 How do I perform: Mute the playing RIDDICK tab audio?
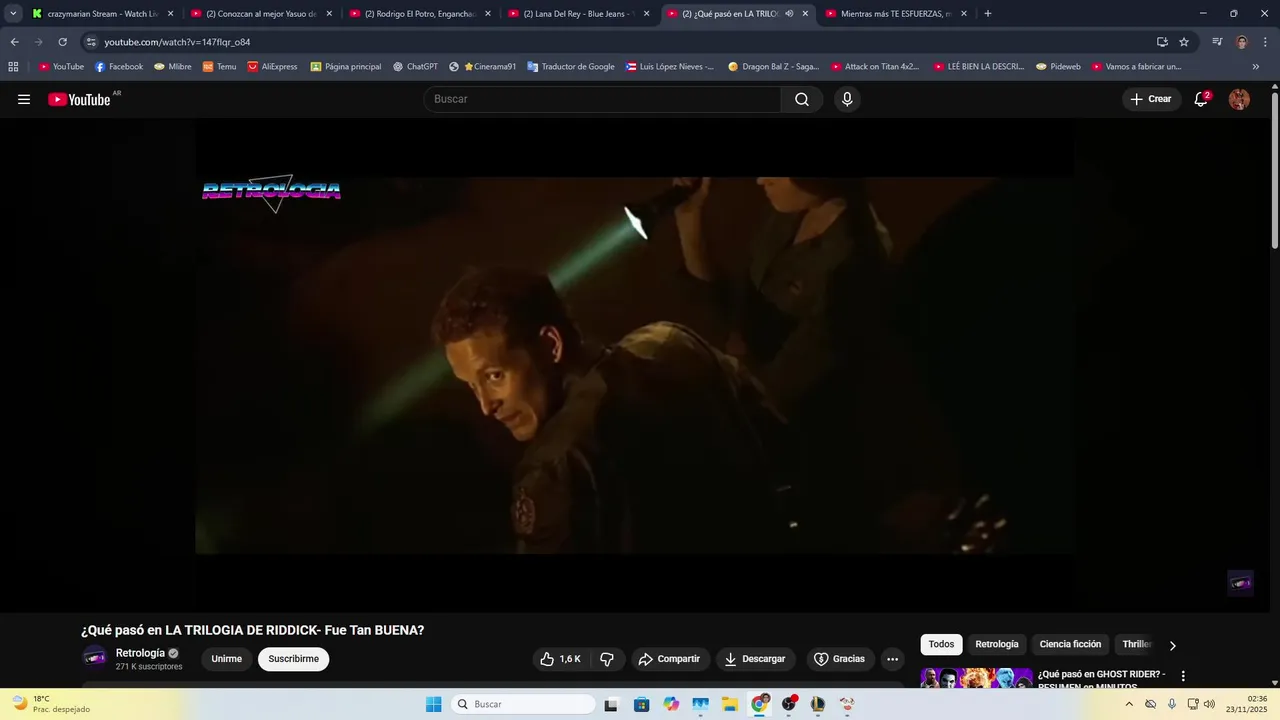click(789, 14)
